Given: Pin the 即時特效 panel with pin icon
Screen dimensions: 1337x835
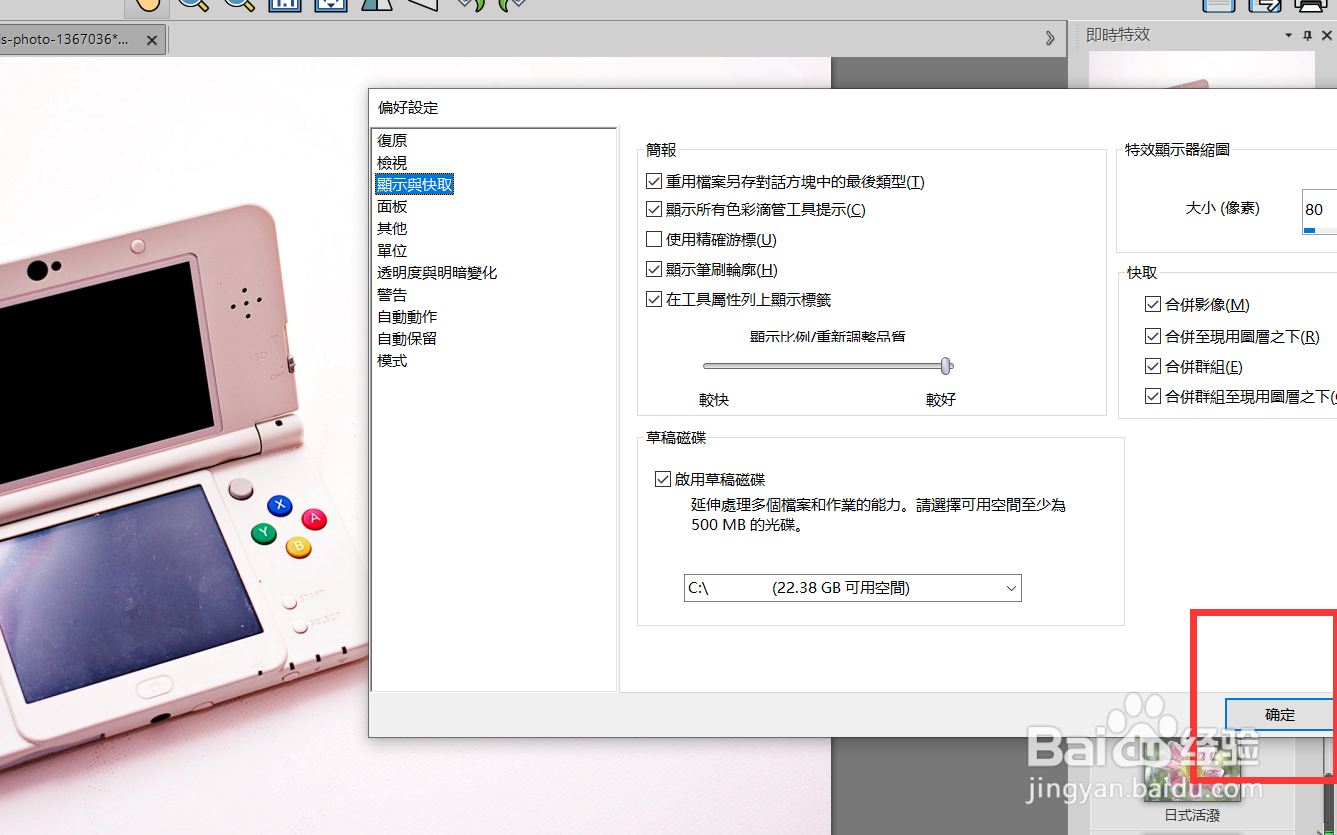Looking at the screenshot, I should (1307, 35).
